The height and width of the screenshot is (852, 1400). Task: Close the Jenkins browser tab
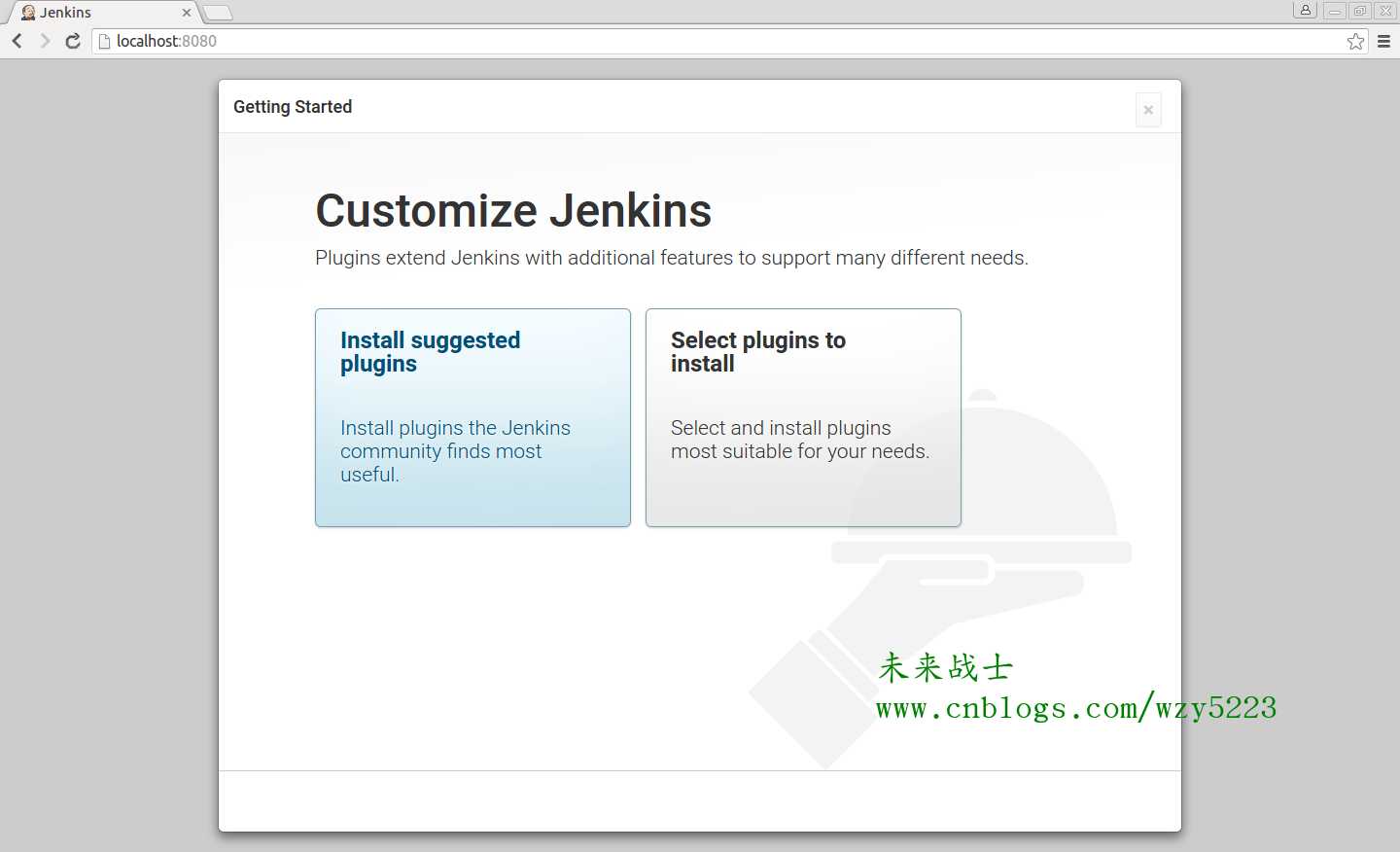coord(187,13)
